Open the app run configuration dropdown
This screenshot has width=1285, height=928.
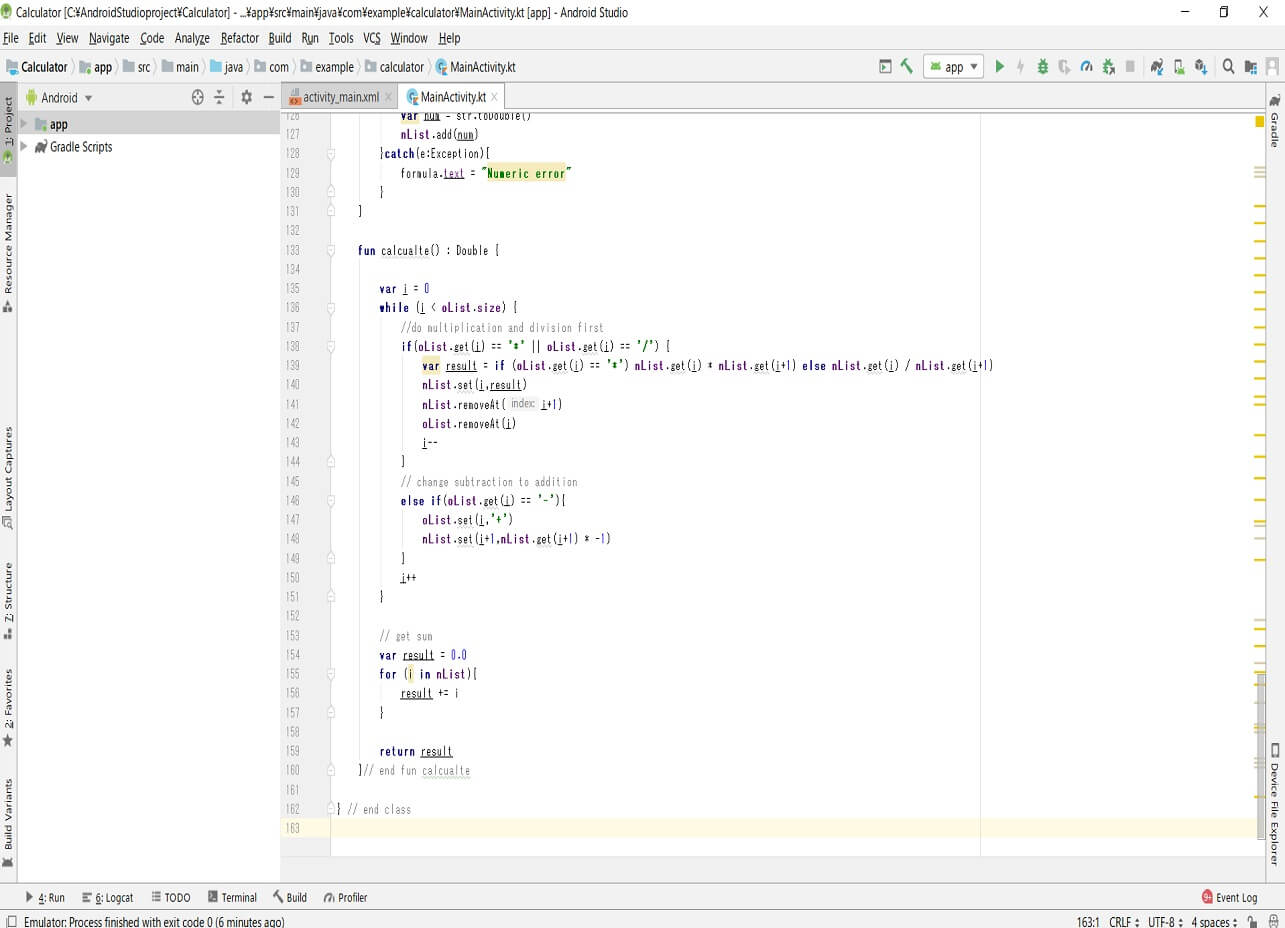click(952, 67)
